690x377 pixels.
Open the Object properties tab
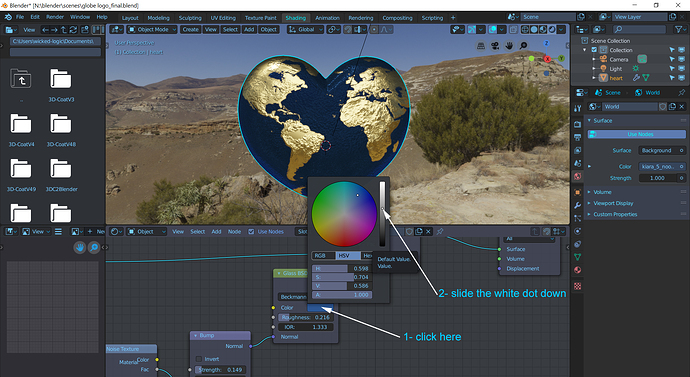coord(578,192)
